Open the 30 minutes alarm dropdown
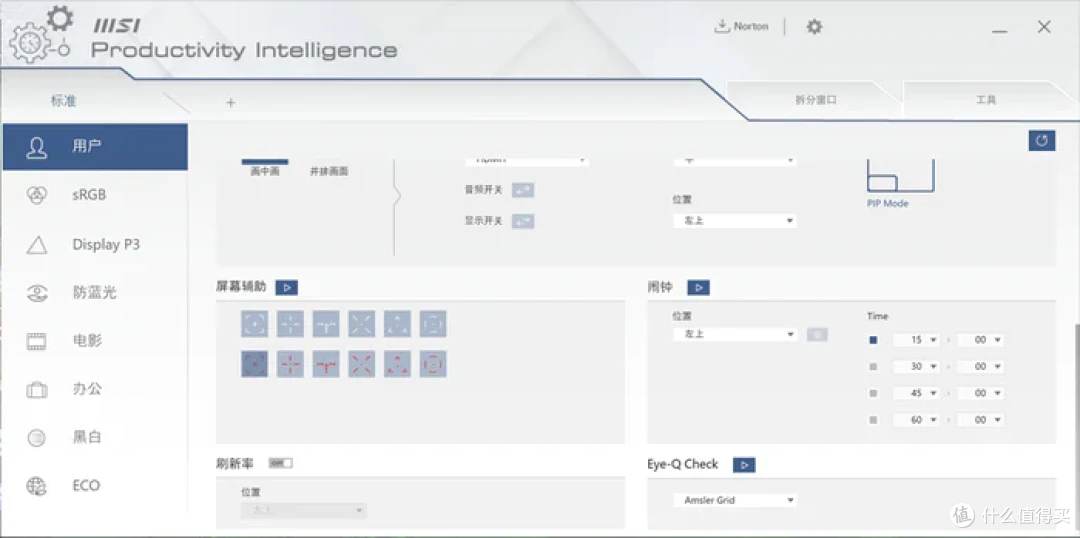This screenshot has height=538, width=1080. (x=917, y=367)
